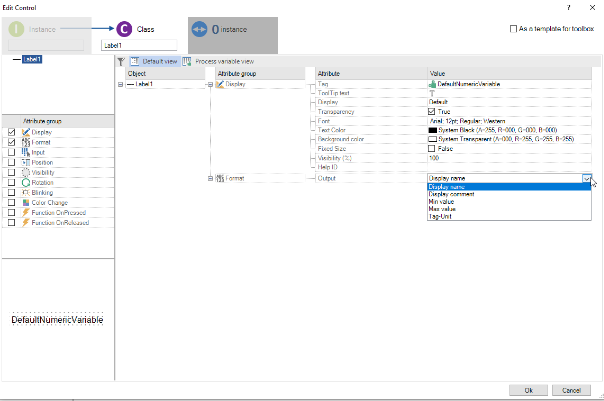Click the empty Instance name field

(x=46, y=45)
